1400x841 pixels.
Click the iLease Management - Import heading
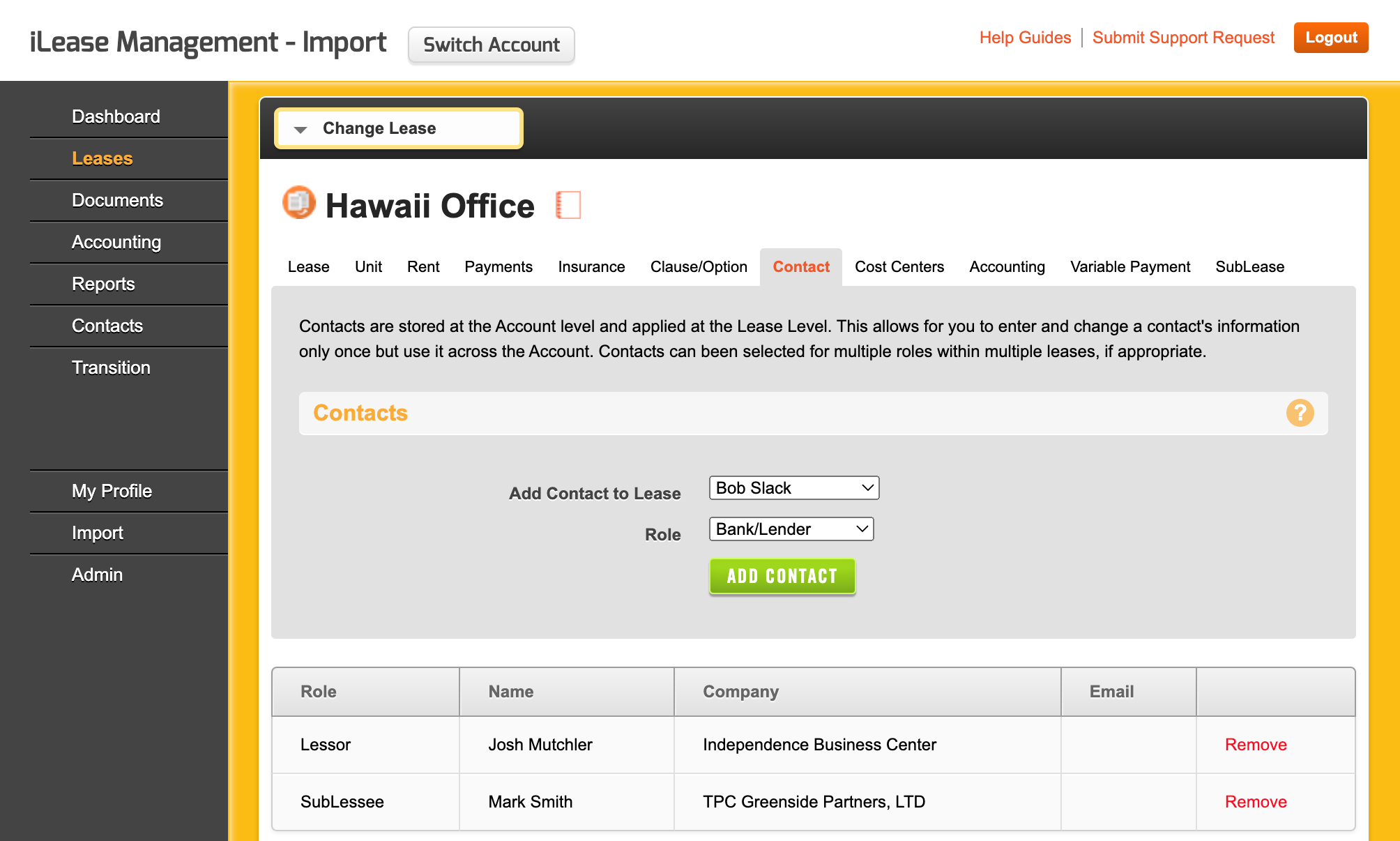click(208, 43)
